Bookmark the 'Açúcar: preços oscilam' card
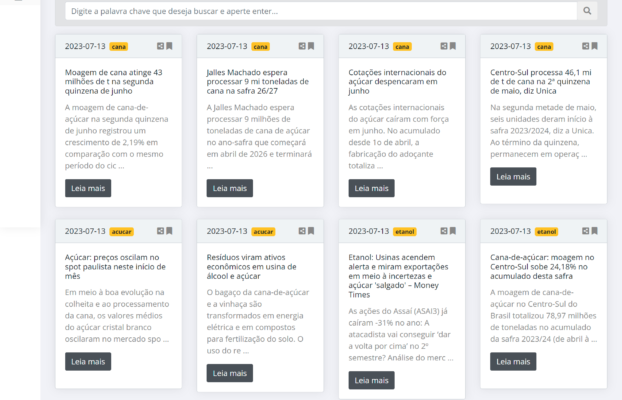 (x=169, y=231)
